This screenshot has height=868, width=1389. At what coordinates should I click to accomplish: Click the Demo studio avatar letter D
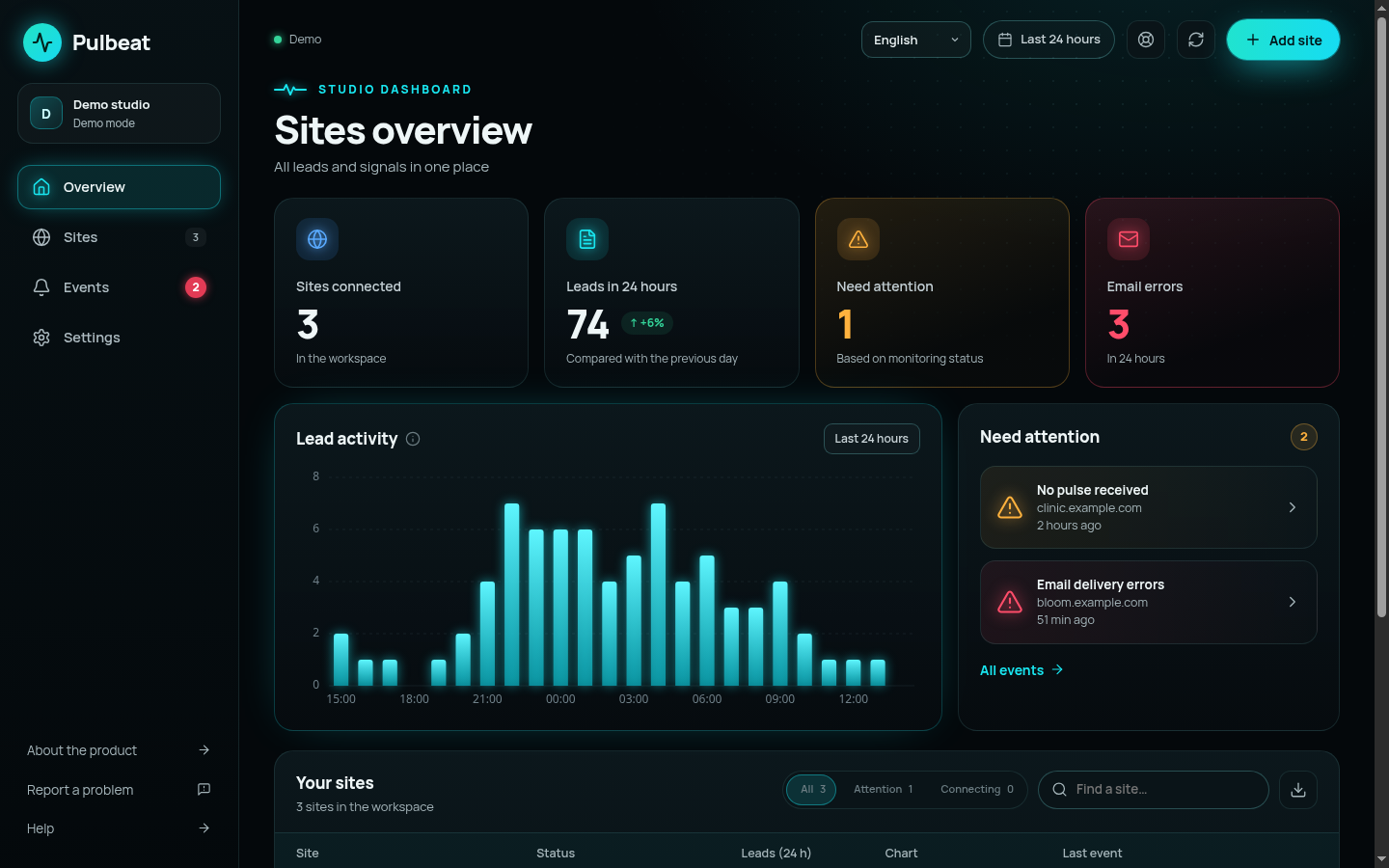(x=46, y=114)
